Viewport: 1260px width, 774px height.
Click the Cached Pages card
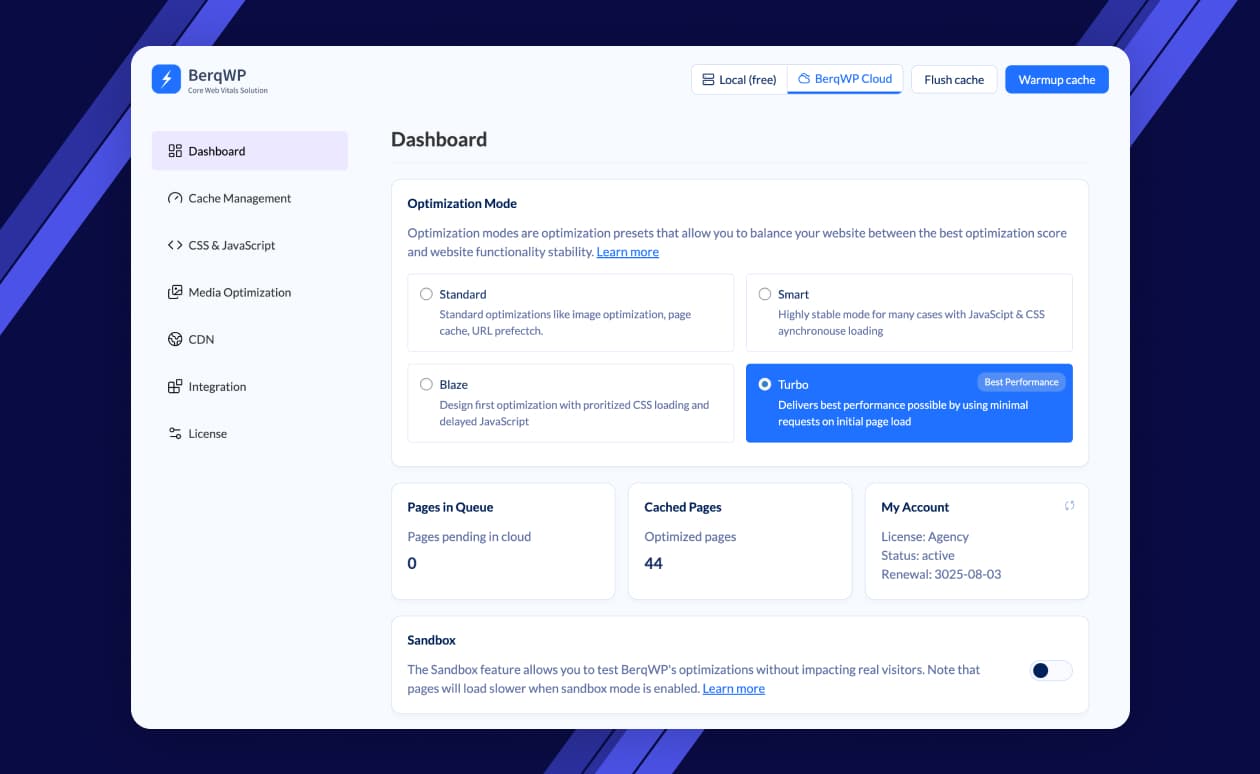pyautogui.click(x=740, y=541)
